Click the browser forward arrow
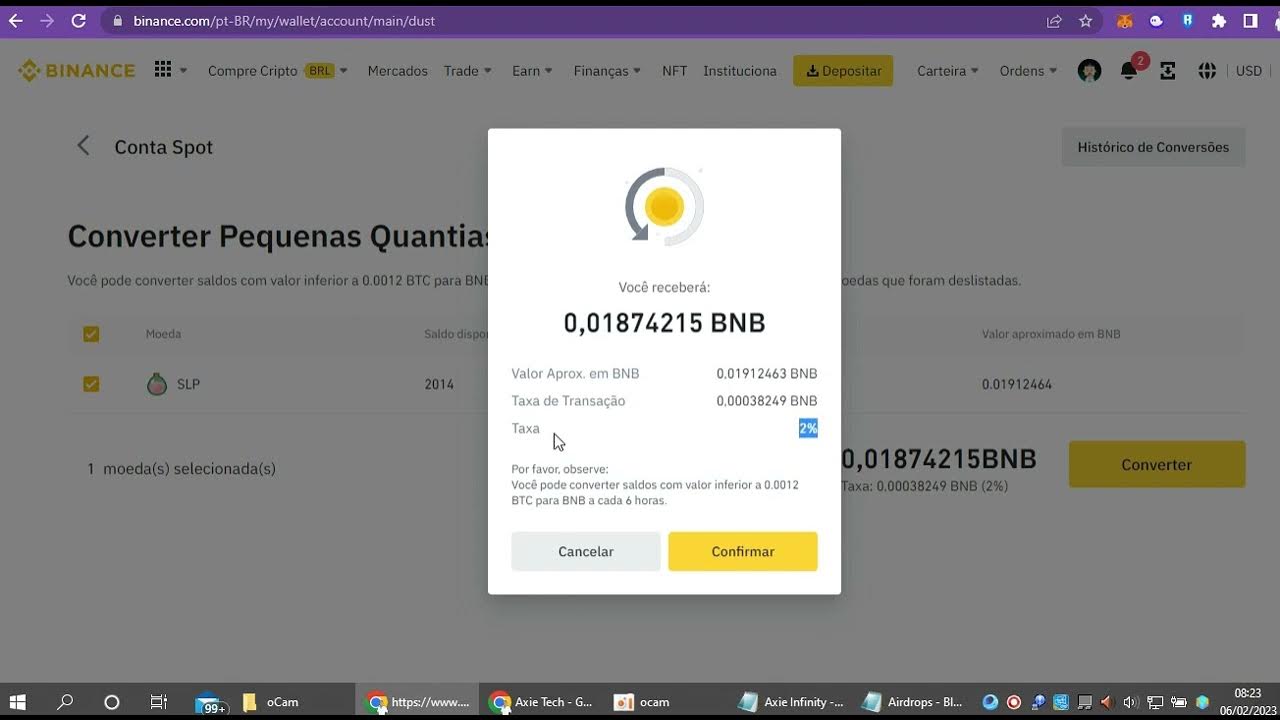The image size is (1280, 720). coord(47,20)
